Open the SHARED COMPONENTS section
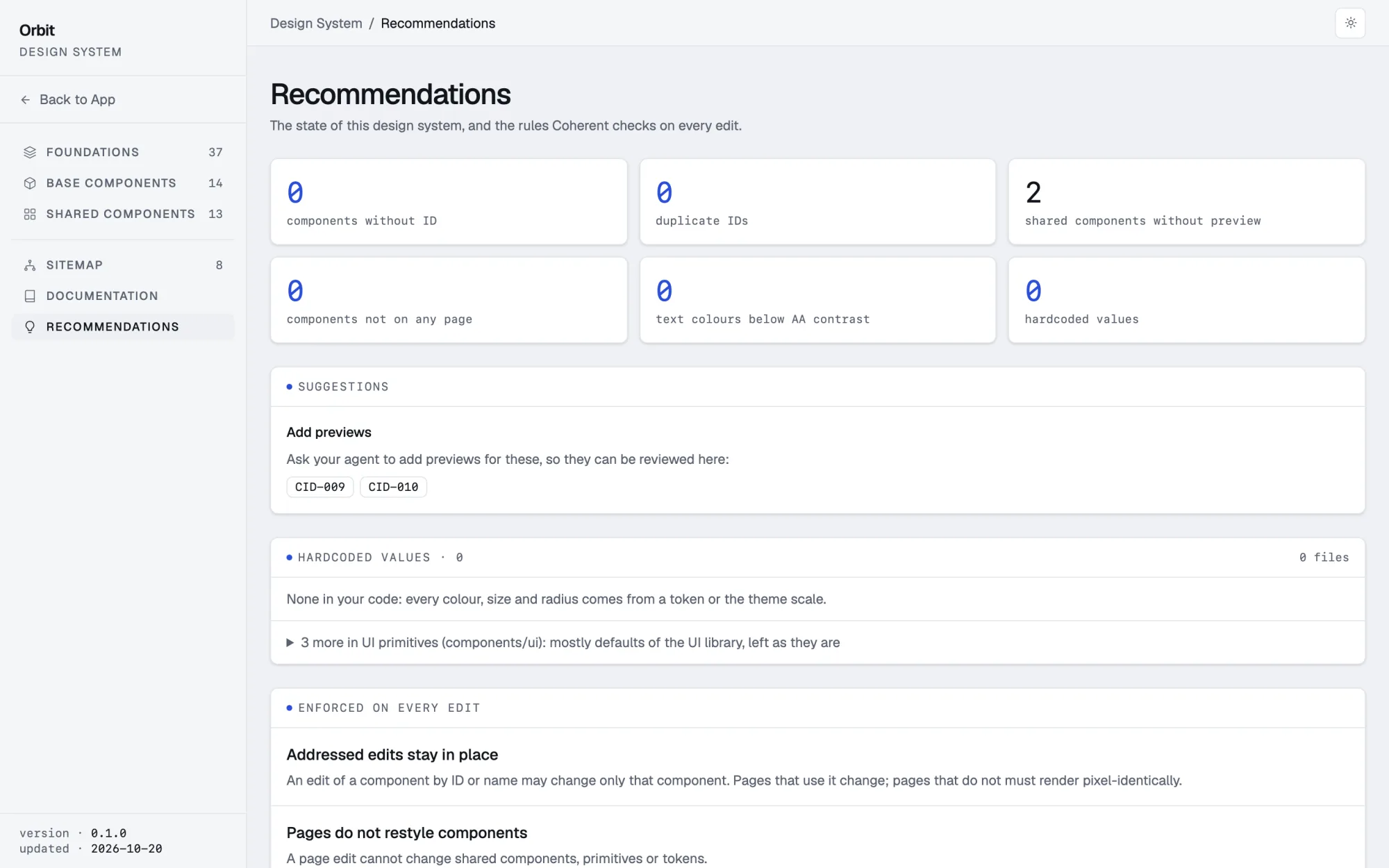The width and height of the screenshot is (1389, 868). pos(123,214)
